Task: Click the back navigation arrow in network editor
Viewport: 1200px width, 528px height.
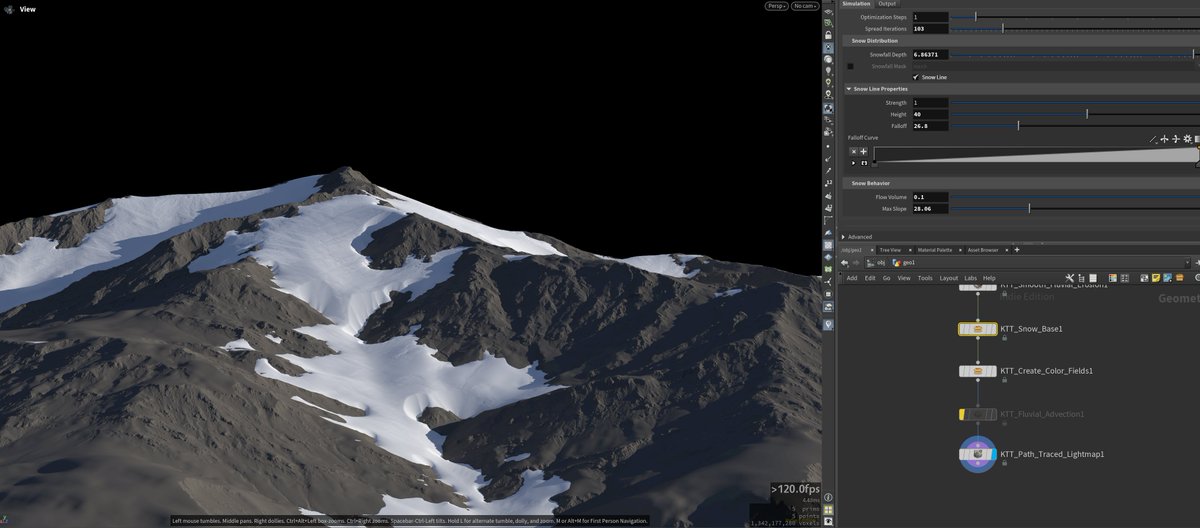Action: click(846, 262)
